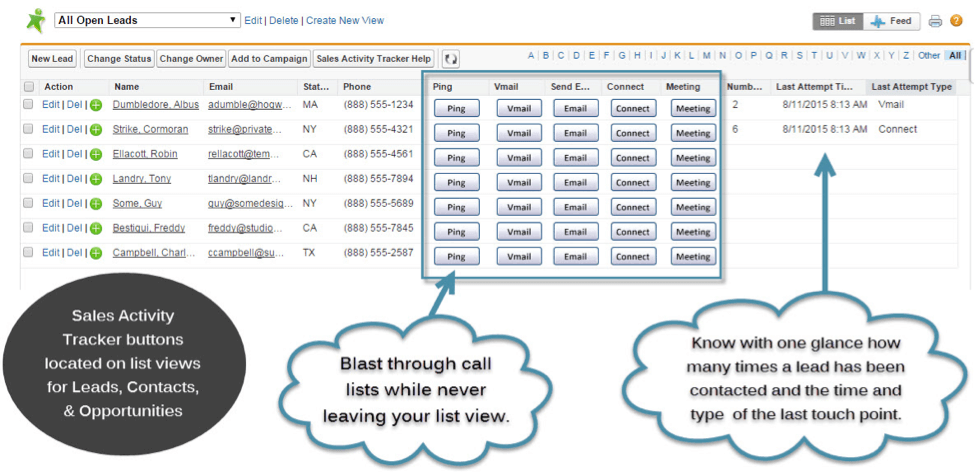Screen dimensions: 975x473
Task: Click green plus icon in Strike, Cormoran row
Action: [96, 130]
